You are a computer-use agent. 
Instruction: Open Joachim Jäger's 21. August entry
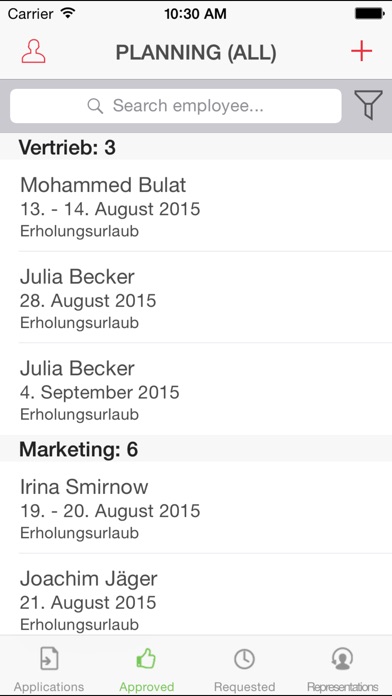point(196,595)
